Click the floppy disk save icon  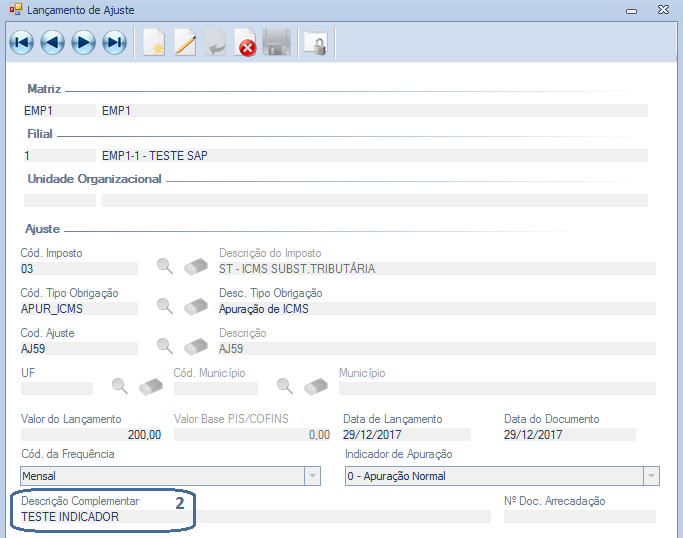click(x=277, y=43)
